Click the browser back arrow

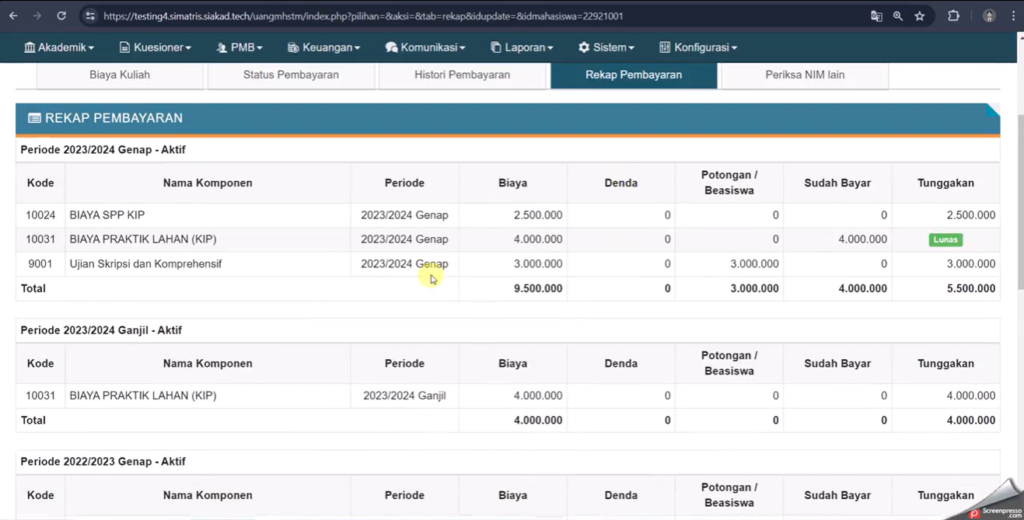(x=14, y=16)
